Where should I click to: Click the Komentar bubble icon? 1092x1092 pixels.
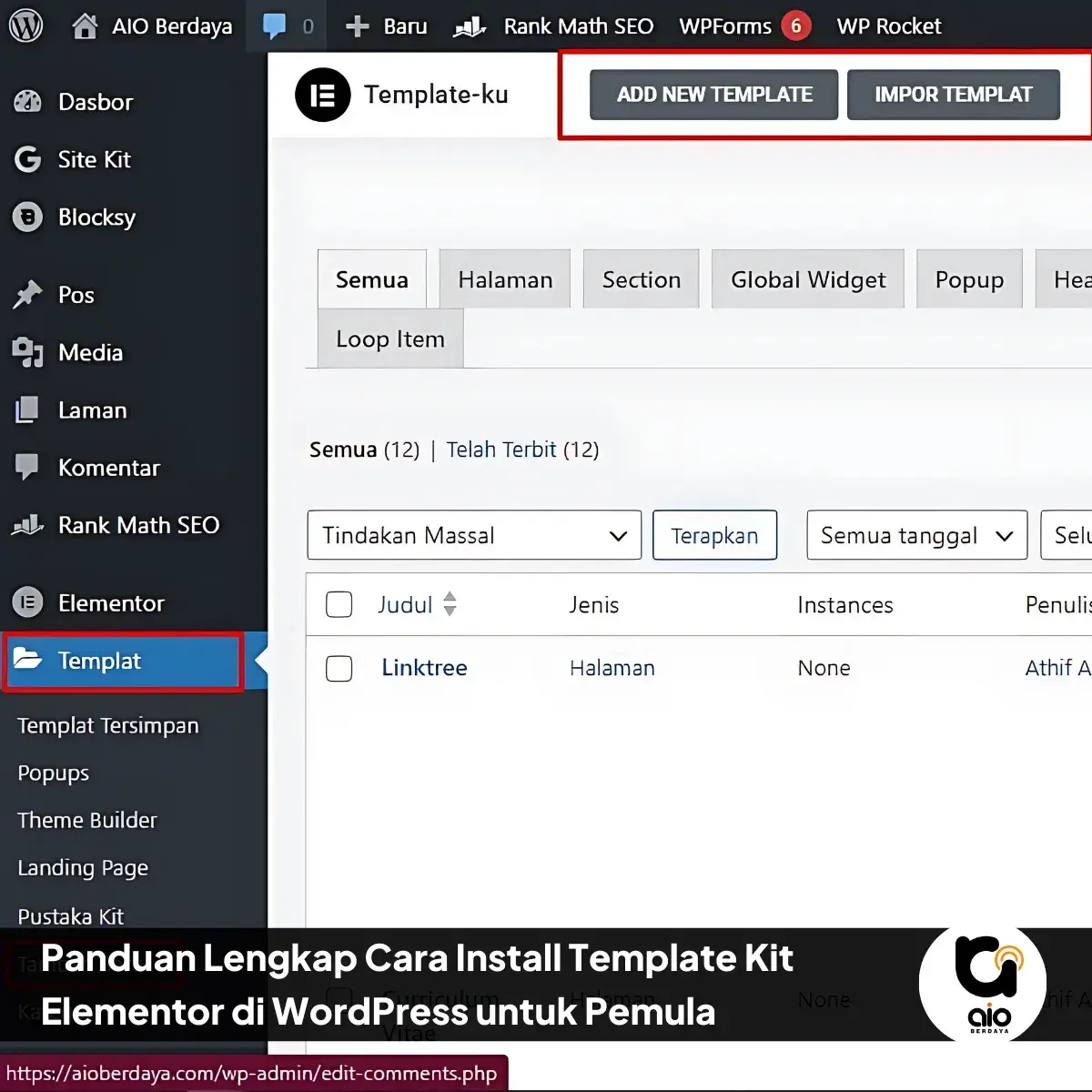27,468
